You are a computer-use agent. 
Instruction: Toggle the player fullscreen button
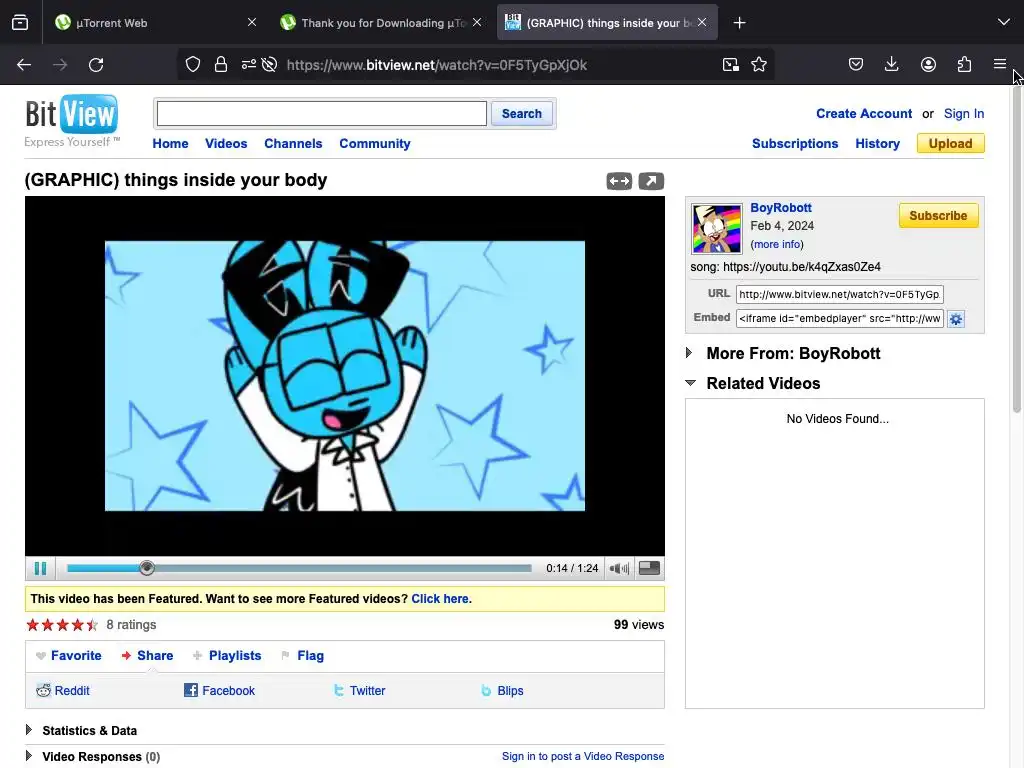tap(649, 568)
